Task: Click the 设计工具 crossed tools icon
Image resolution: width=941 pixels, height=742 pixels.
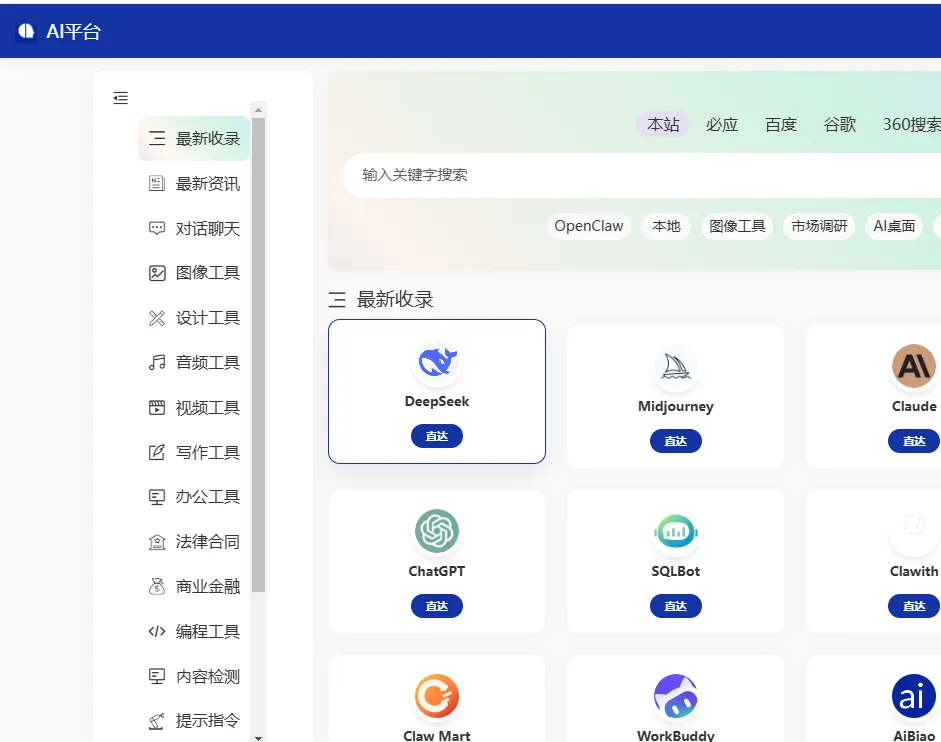Action: point(157,318)
